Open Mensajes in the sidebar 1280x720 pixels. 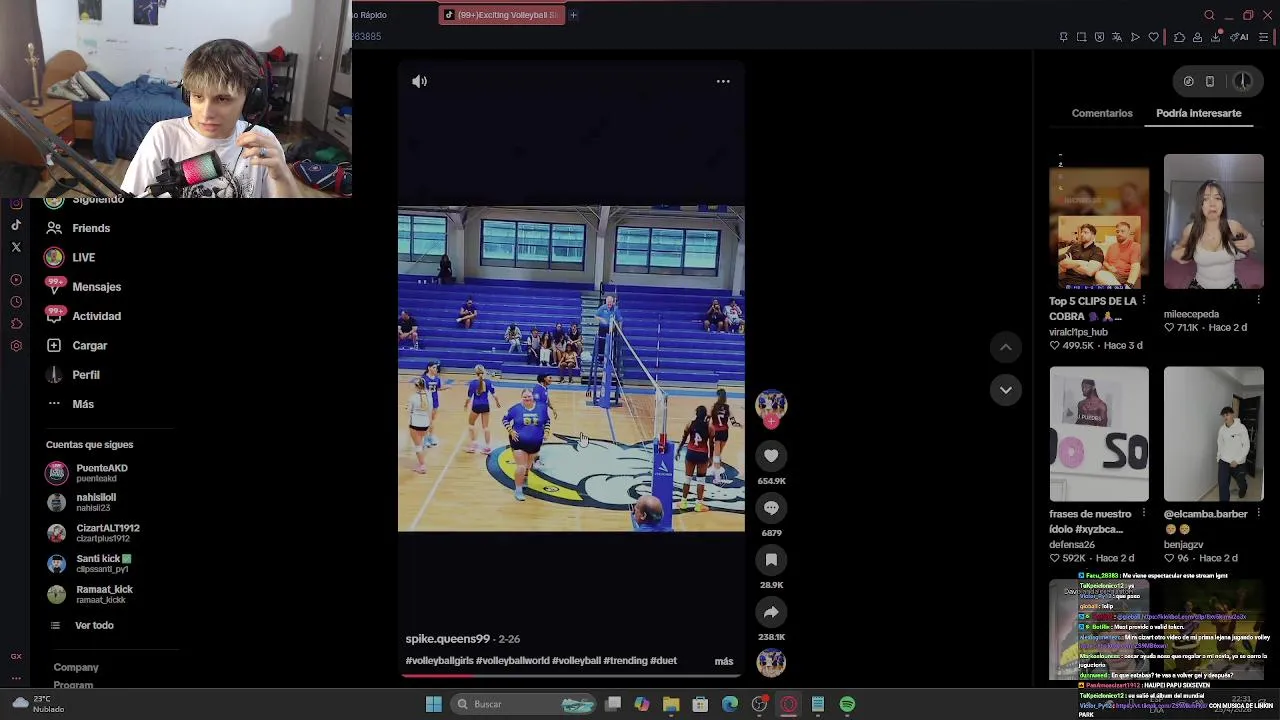tap(83, 287)
